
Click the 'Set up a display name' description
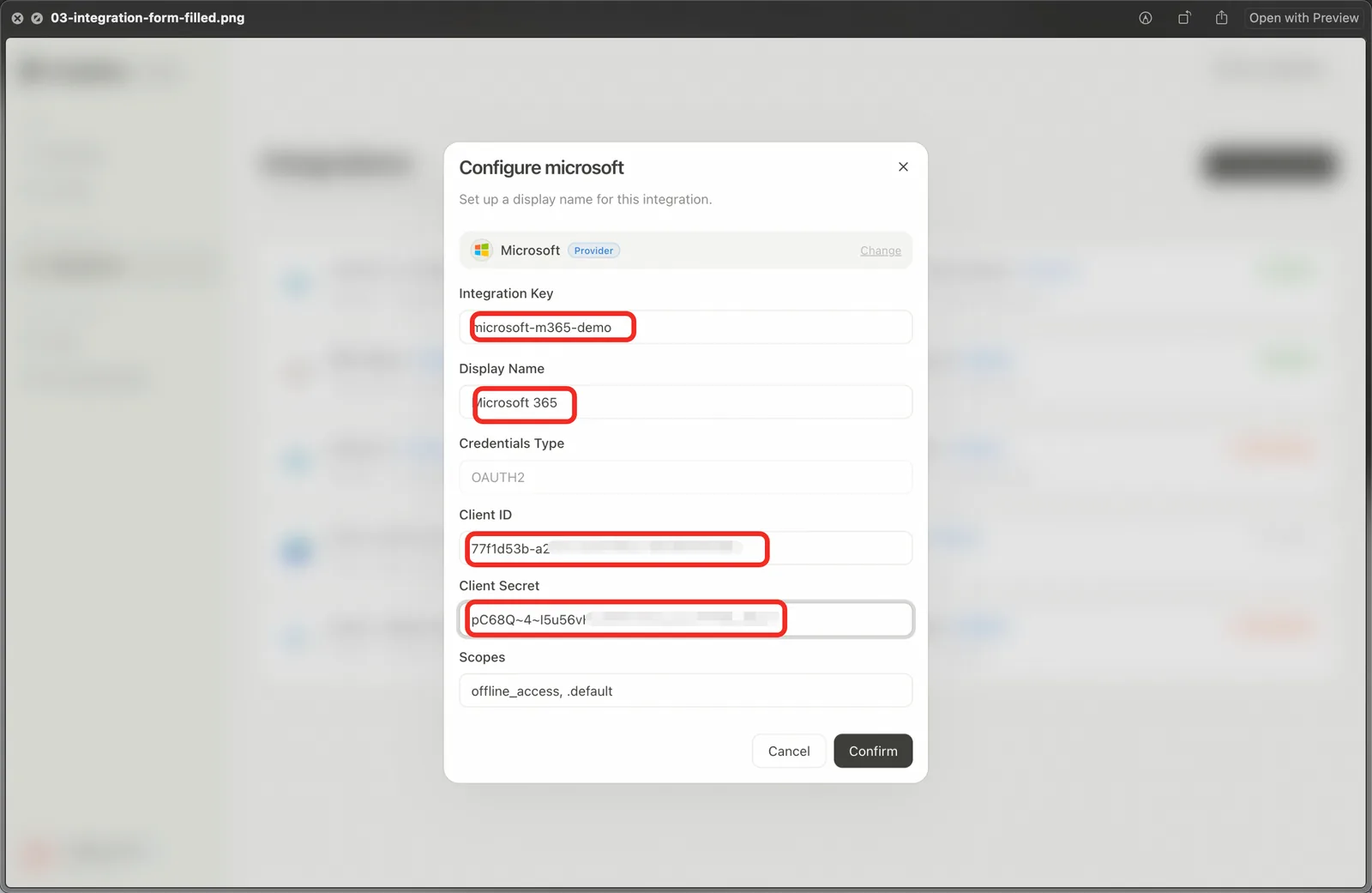[x=585, y=199]
